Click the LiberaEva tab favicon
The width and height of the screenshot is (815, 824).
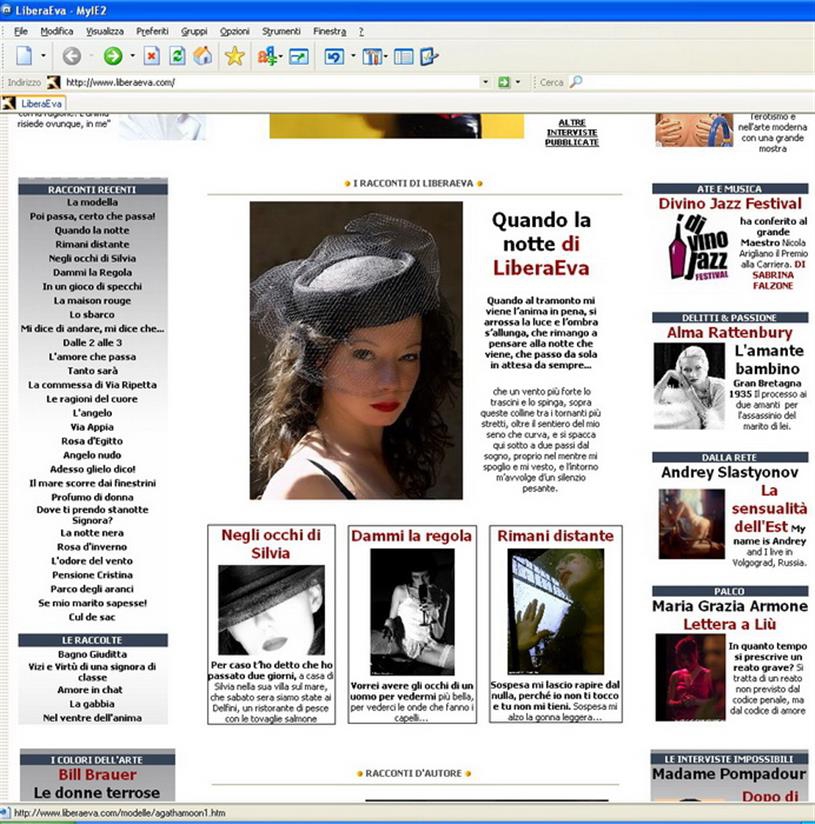(9, 104)
